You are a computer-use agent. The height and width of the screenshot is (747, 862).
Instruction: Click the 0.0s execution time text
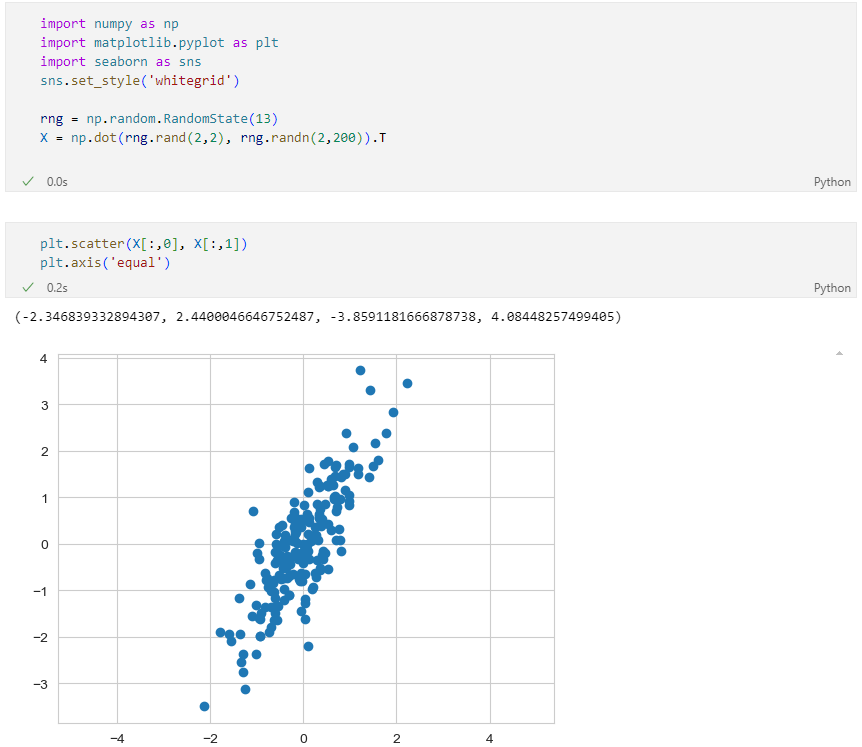point(57,182)
